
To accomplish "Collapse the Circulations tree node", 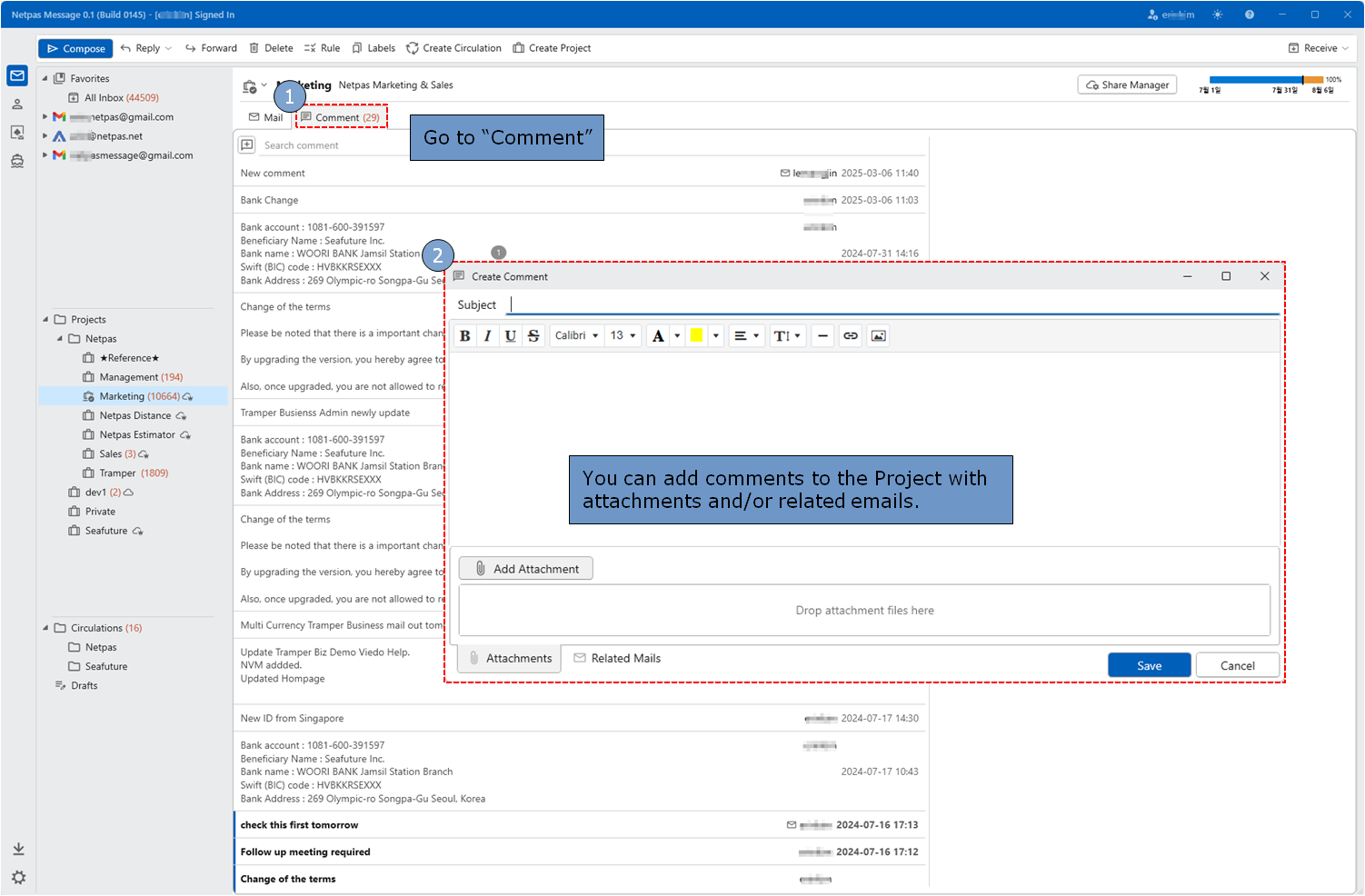I will tap(45, 628).
